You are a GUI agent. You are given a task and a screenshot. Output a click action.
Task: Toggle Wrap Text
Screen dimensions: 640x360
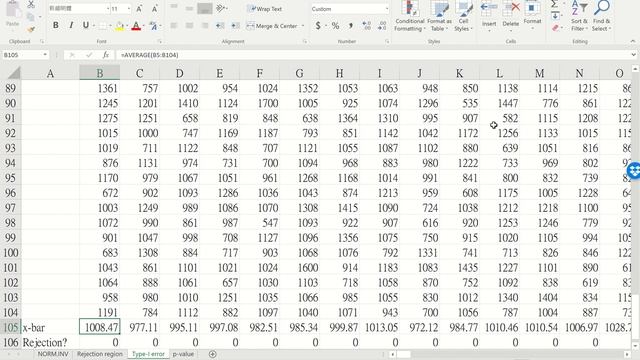pos(265,9)
